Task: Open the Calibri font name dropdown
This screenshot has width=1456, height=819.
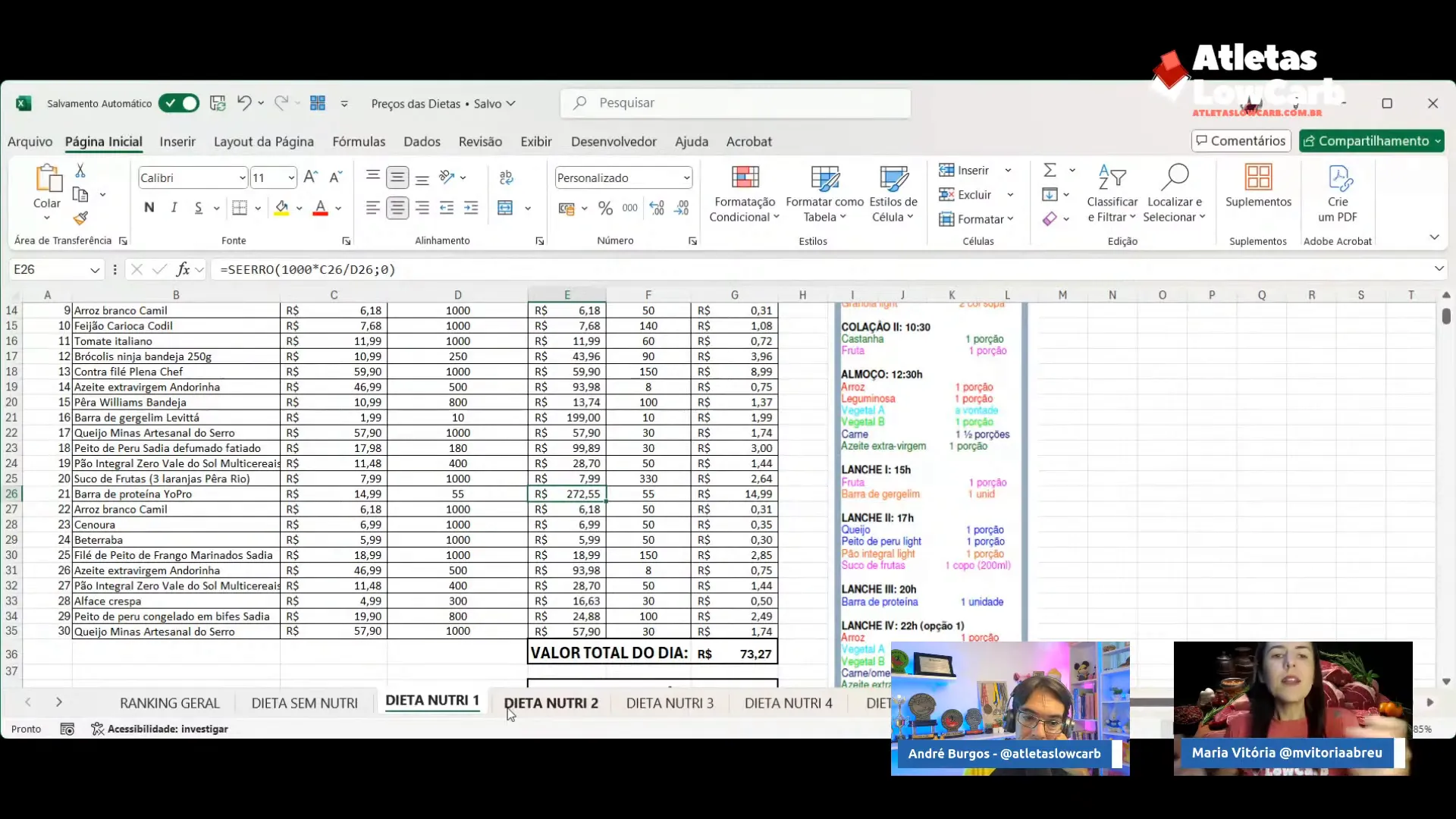Action: (242, 178)
